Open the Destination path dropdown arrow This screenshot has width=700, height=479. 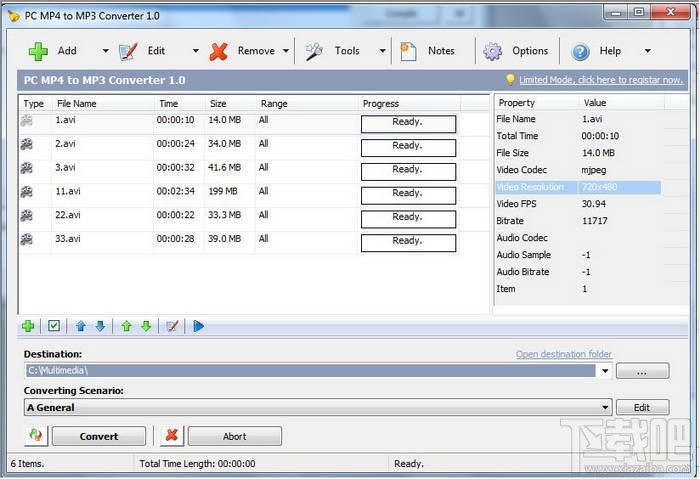point(605,371)
